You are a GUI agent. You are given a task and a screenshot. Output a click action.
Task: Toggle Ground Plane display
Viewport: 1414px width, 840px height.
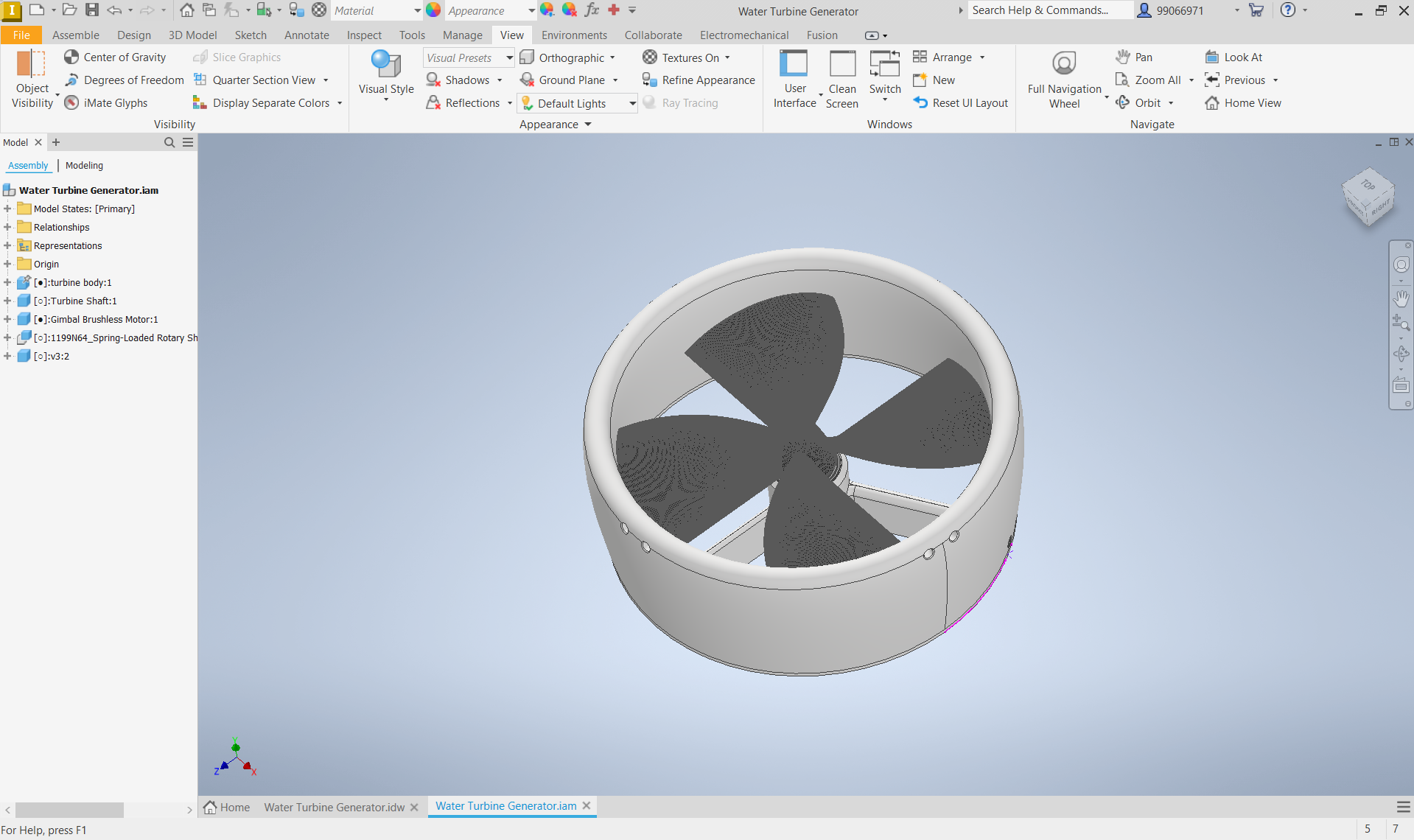[563, 80]
